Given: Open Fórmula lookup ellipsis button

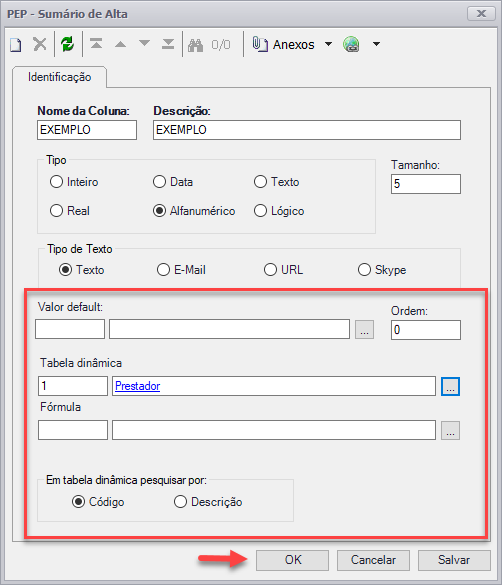Looking at the screenshot, I should pos(451,431).
